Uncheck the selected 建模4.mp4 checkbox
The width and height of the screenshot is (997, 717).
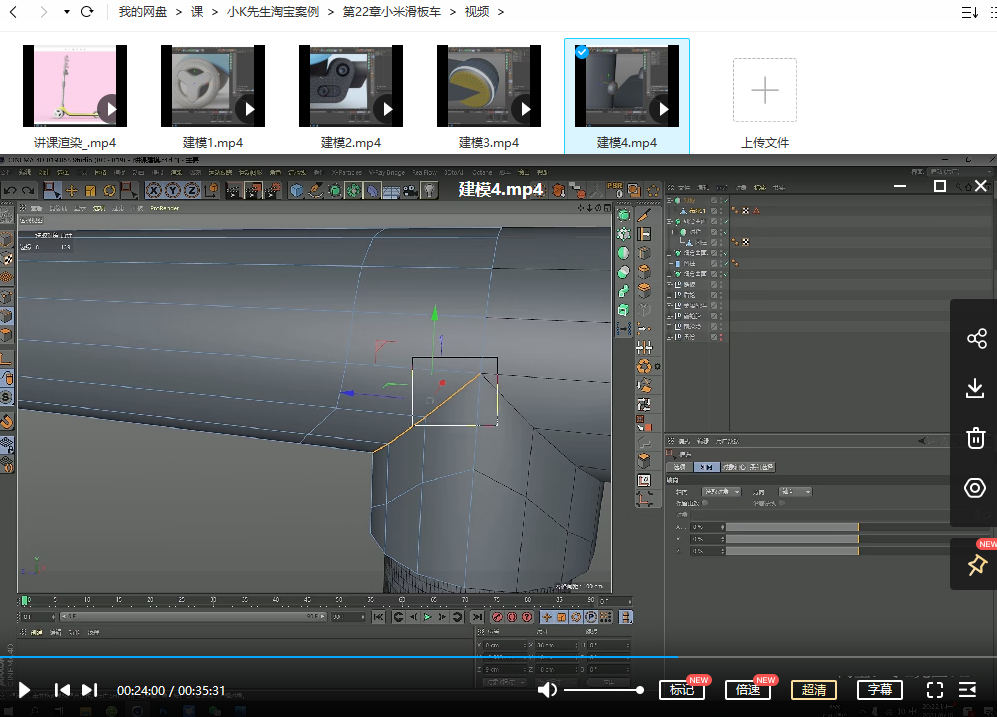tap(581, 52)
